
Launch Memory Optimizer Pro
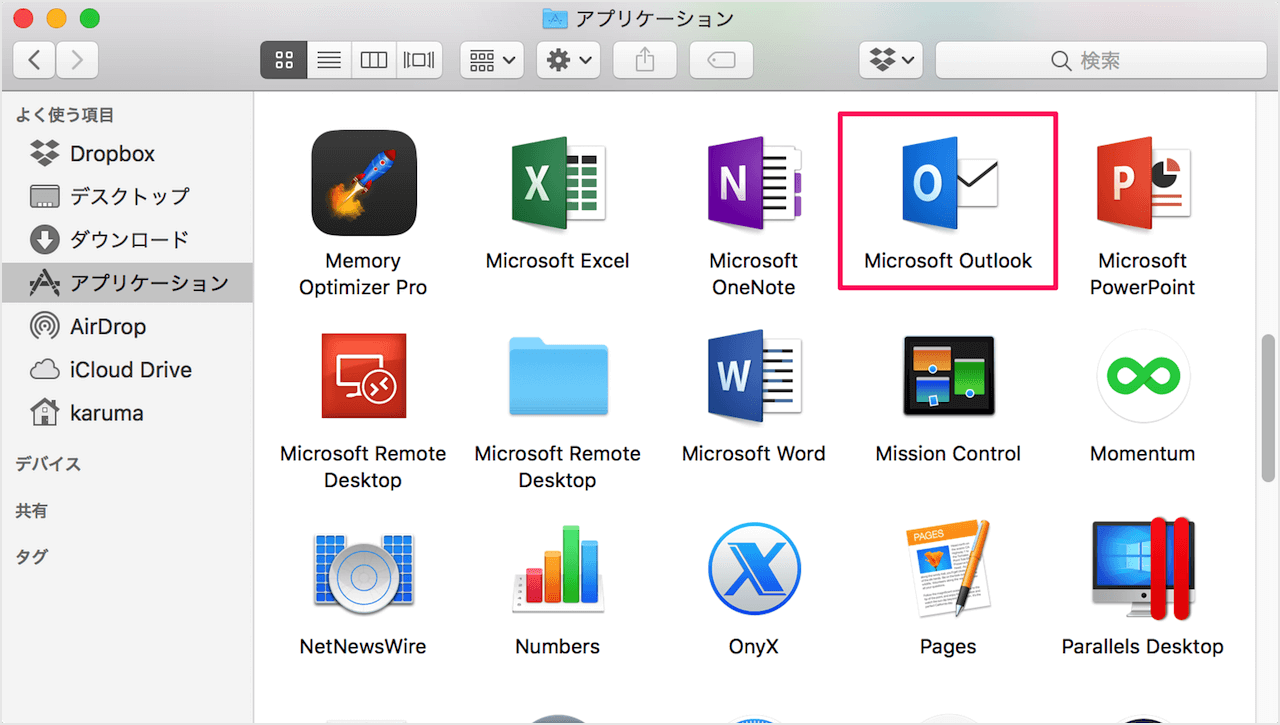[x=363, y=183]
